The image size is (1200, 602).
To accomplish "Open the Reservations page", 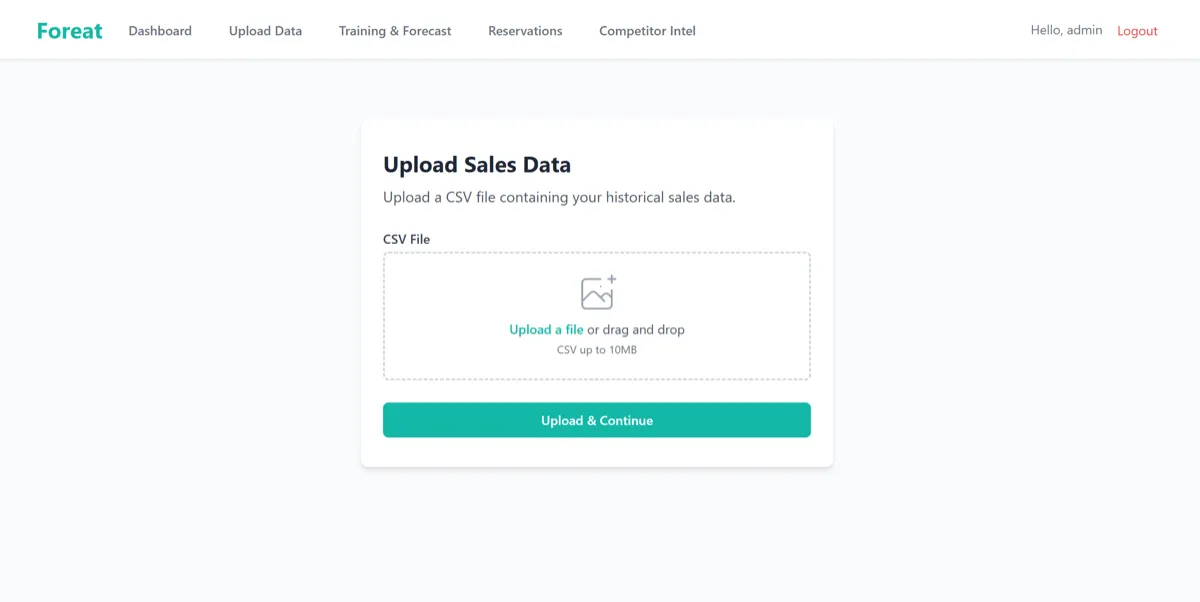I will click(524, 31).
